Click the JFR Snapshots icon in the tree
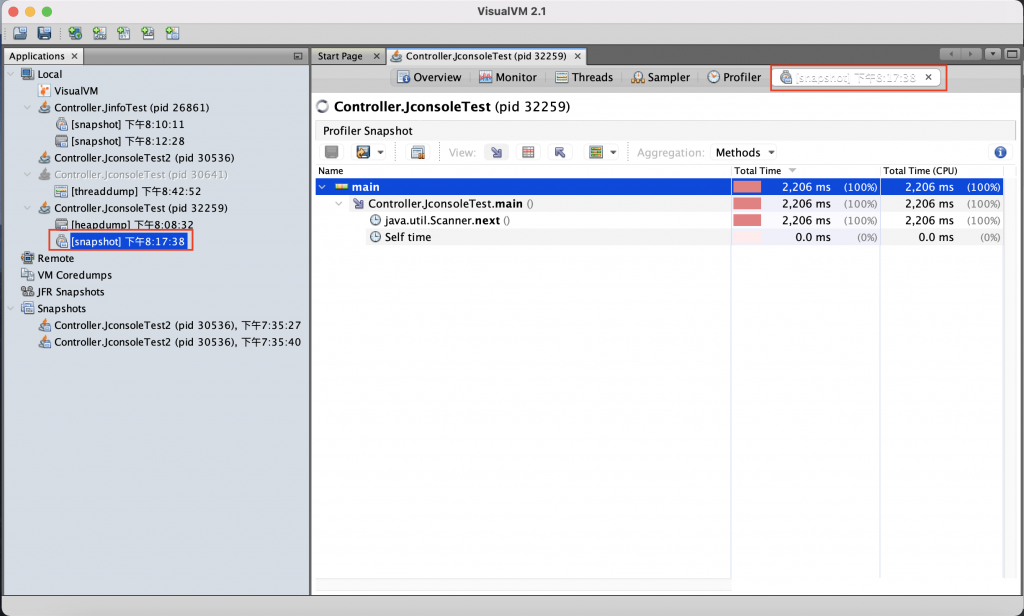Image resolution: width=1024 pixels, height=616 pixels. 27,291
